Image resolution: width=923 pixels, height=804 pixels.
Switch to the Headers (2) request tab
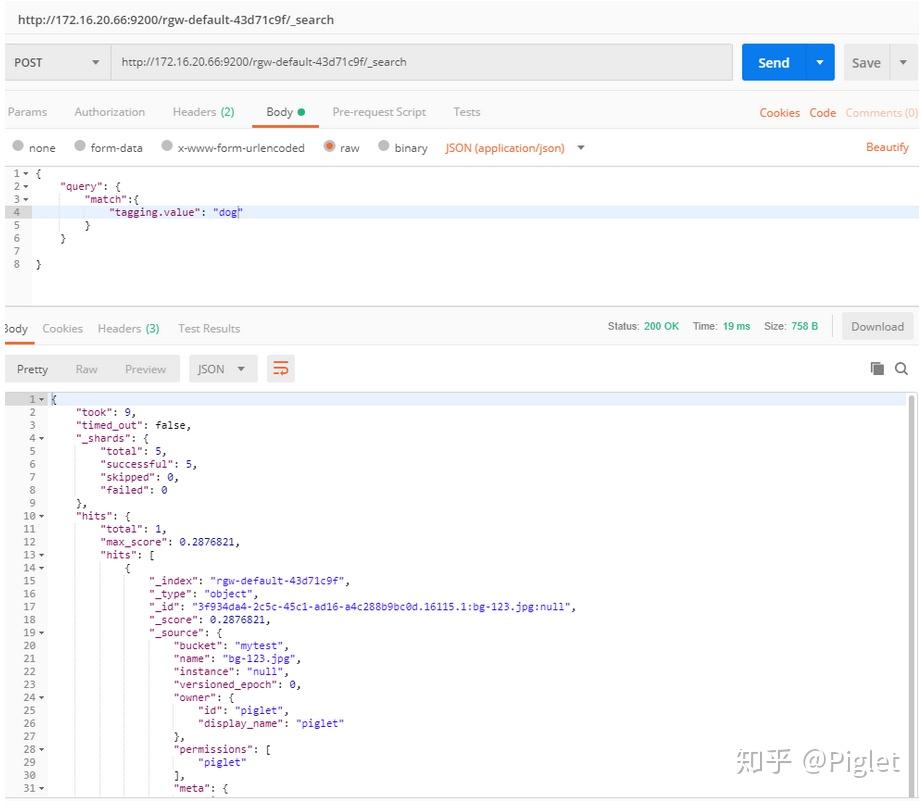click(x=203, y=112)
